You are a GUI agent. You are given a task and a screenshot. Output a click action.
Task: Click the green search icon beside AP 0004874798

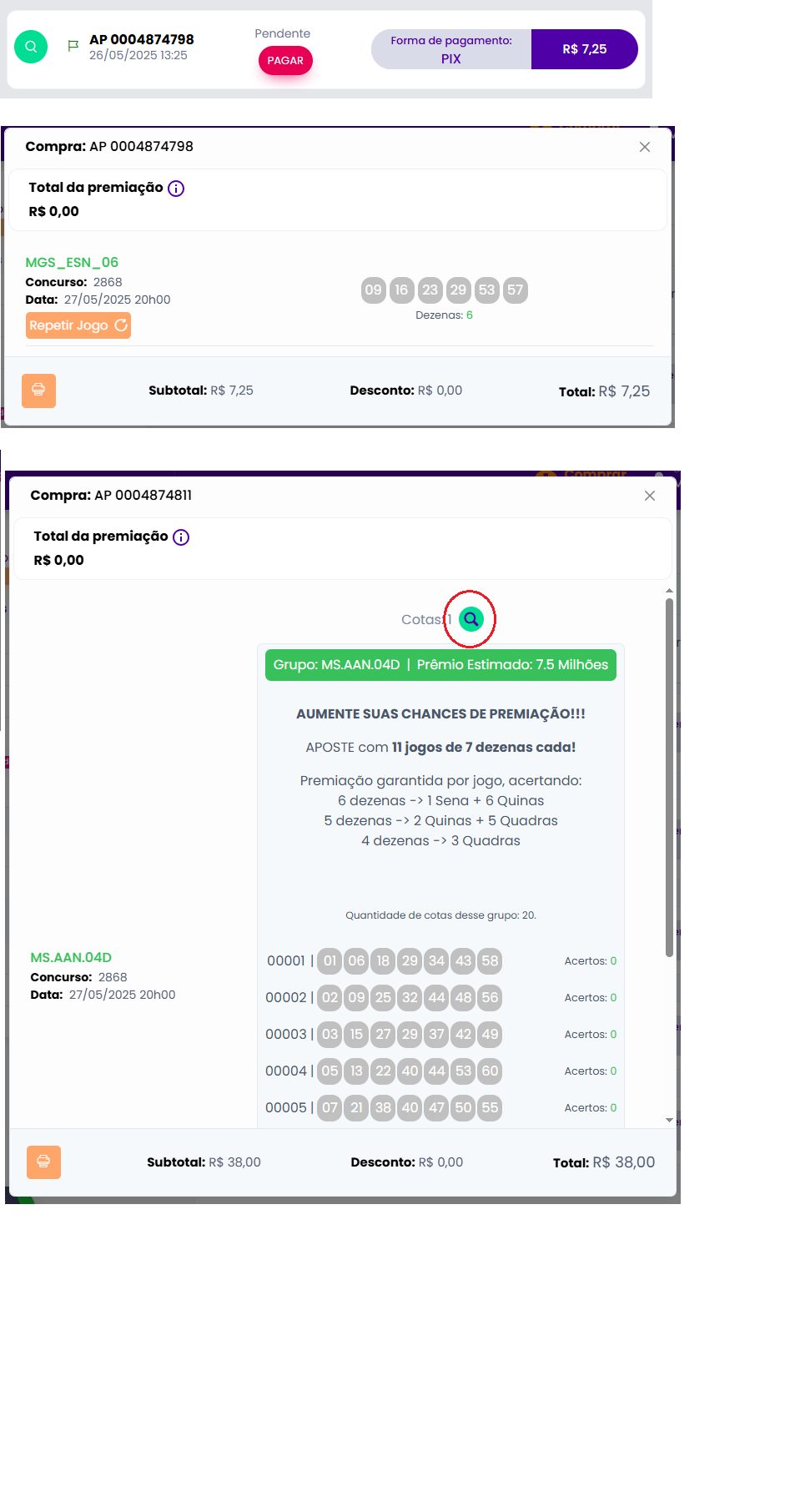(x=31, y=47)
